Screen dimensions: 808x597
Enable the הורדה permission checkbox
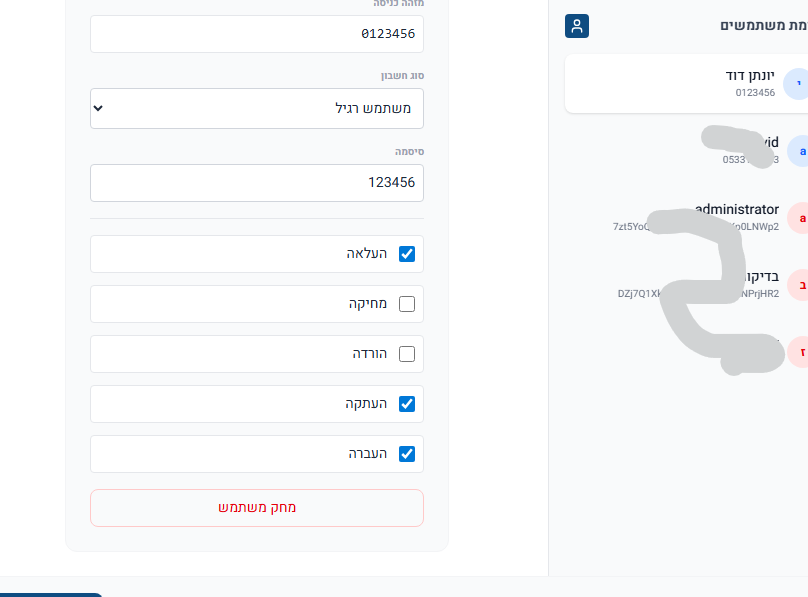coord(407,354)
